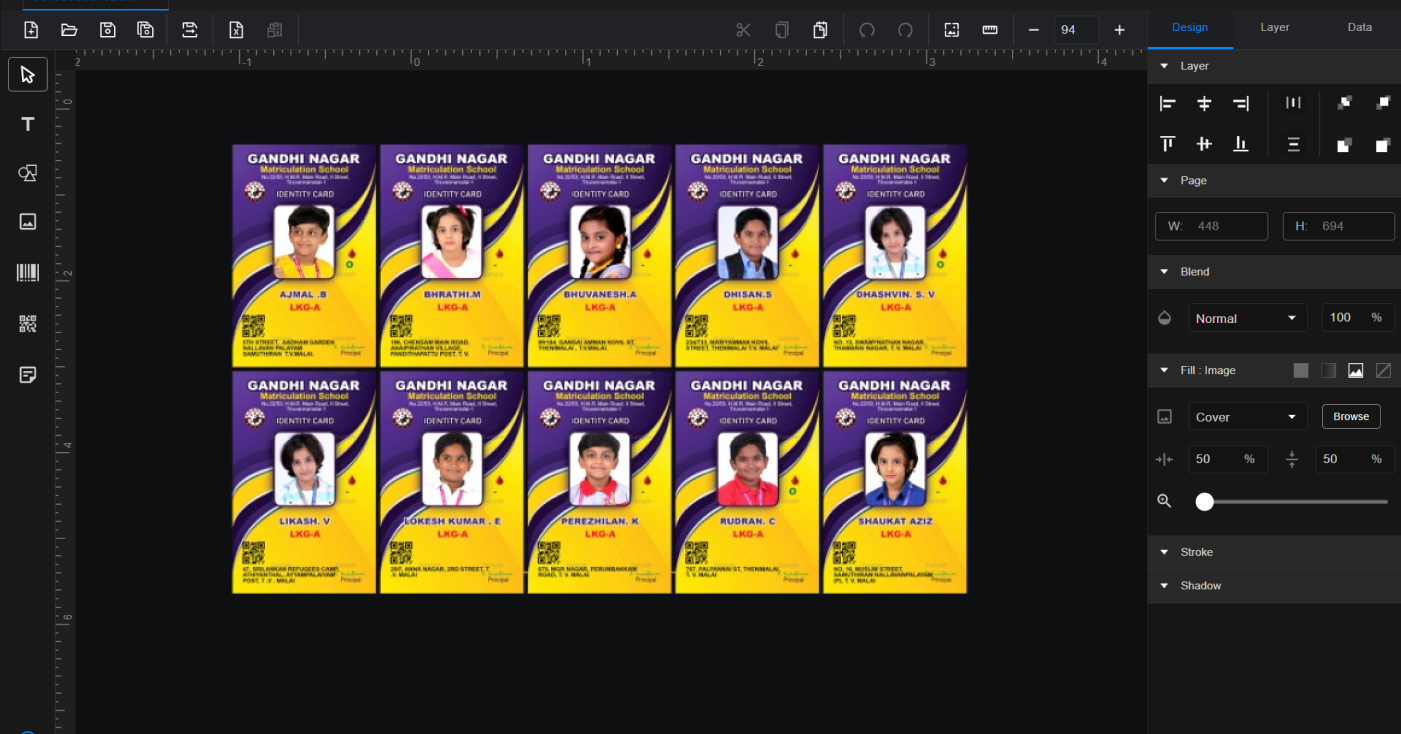Click the image zoom slider handle

coord(1205,502)
